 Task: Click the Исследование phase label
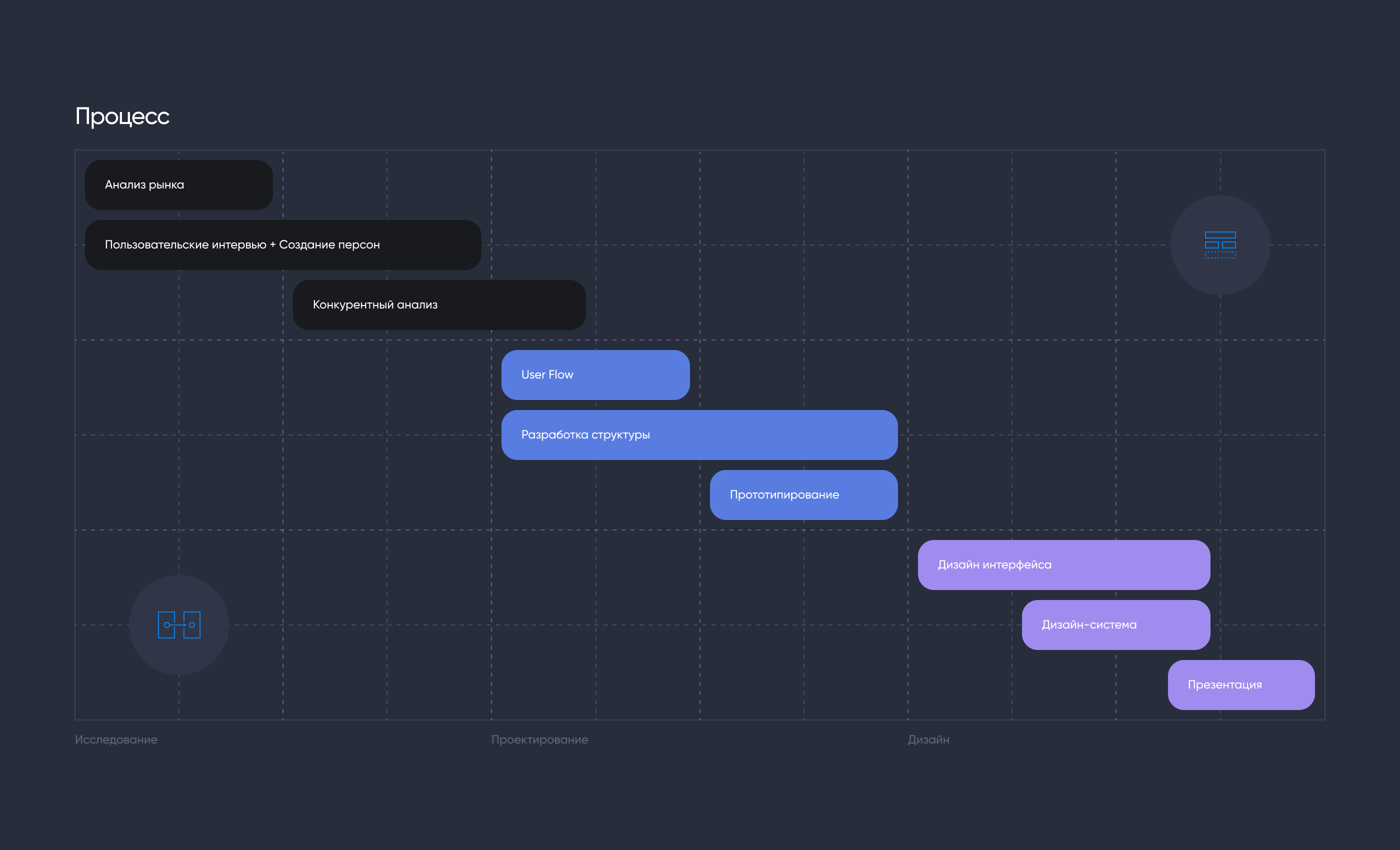point(116,740)
